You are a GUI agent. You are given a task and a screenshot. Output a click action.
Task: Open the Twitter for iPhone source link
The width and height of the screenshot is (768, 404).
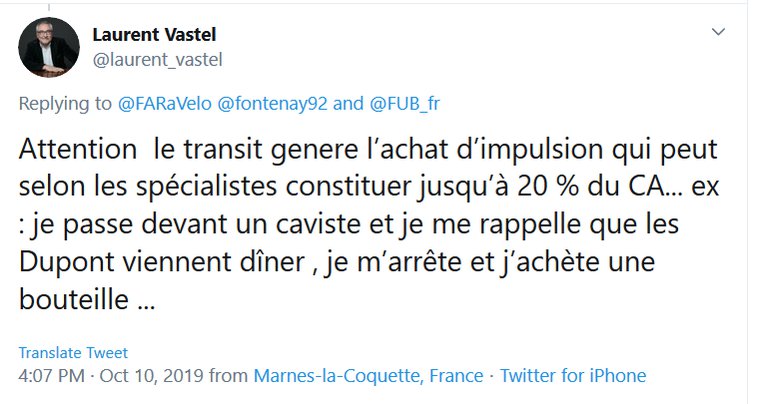[573, 376]
